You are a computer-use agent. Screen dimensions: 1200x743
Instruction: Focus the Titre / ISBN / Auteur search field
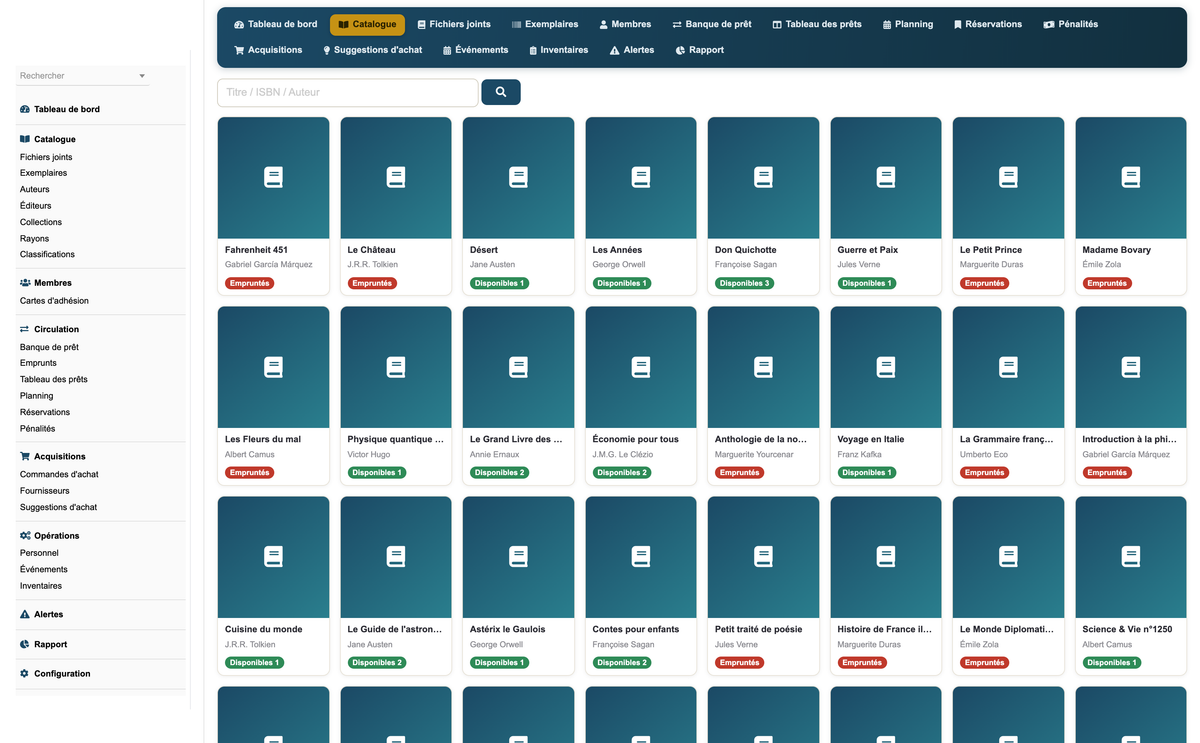pyautogui.click(x=347, y=92)
